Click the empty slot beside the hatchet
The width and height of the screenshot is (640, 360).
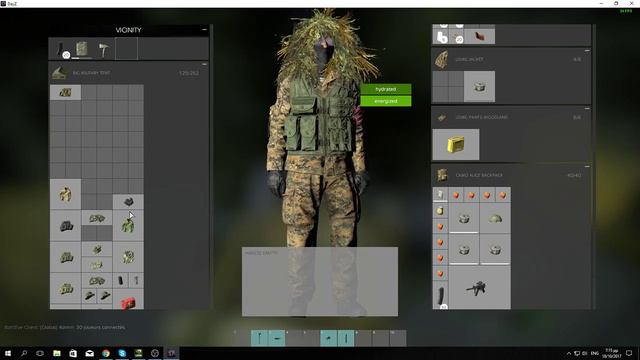[126, 49]
